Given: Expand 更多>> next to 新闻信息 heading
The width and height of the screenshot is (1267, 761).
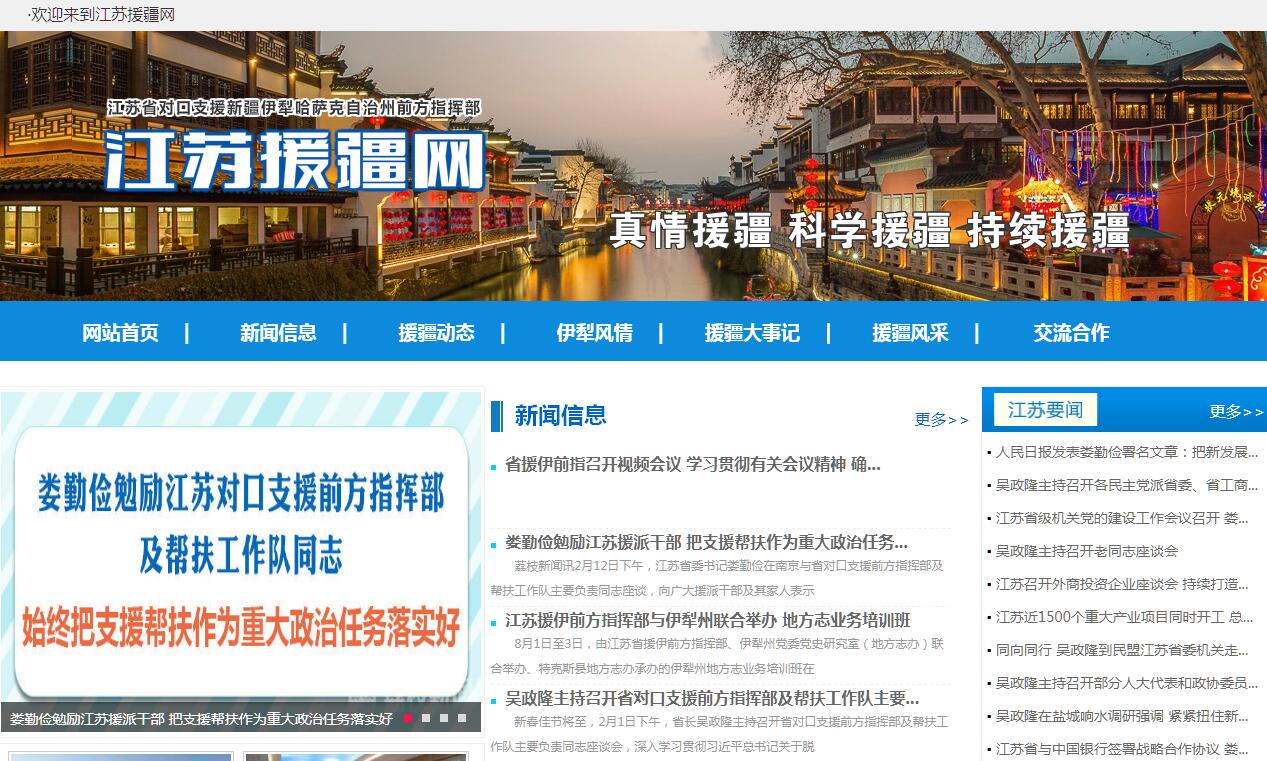Looking at the screenshot, I should 941,420.
